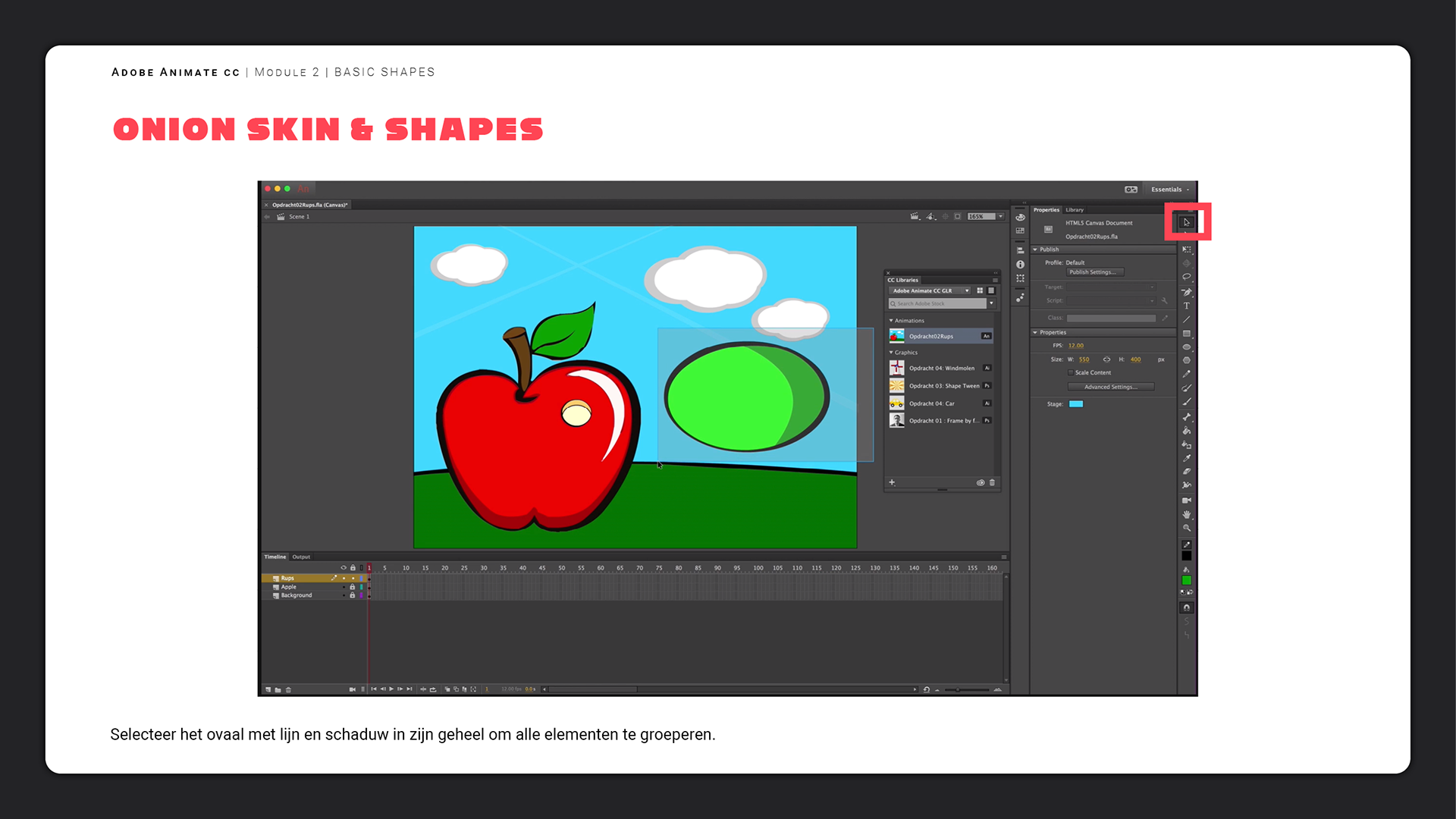The width and height of the screenshot is (1456, 819).
Task: Enable the Scale Content checkbox
Action: tap(1071, 372)
